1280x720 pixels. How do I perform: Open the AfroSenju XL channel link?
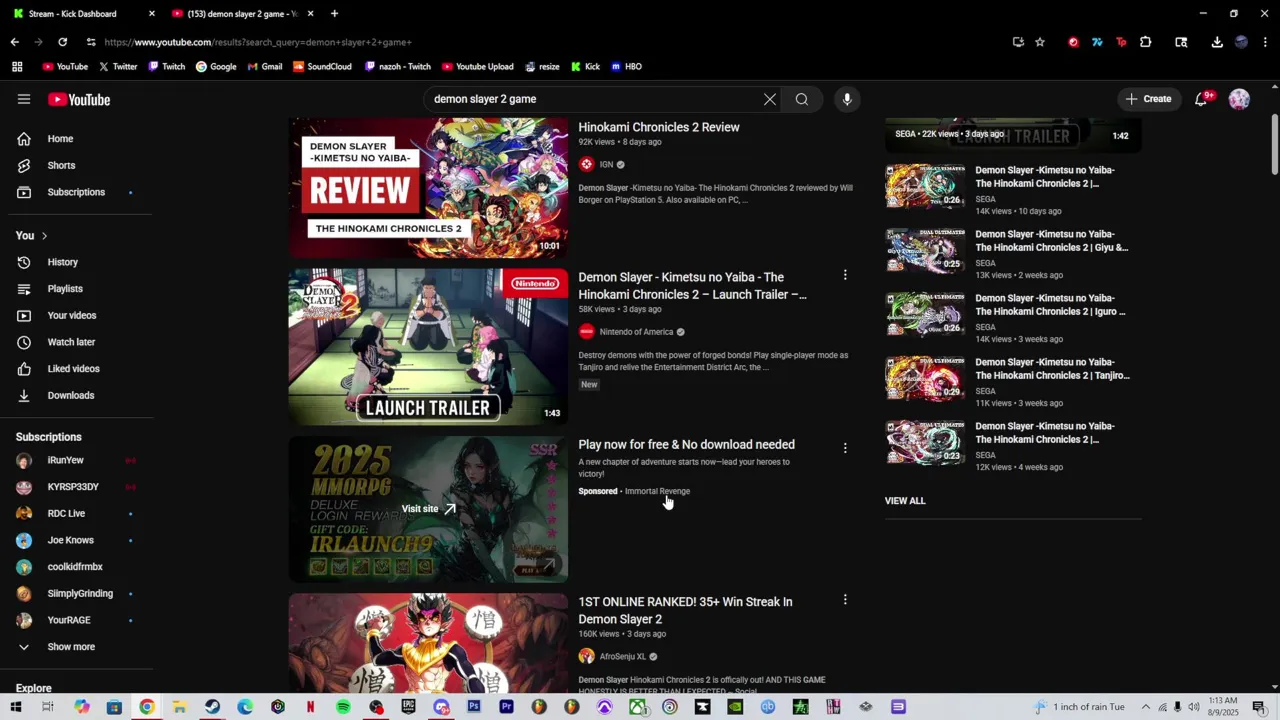click(x=623, y=657)
